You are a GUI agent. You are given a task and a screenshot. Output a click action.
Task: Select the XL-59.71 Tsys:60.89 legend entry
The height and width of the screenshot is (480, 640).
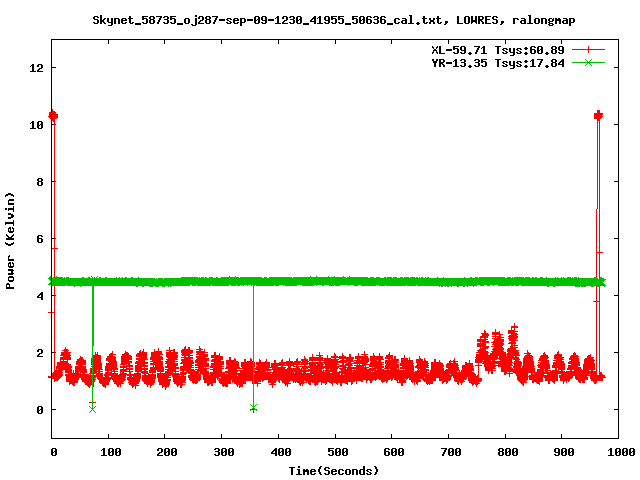pyautogui.click(x=498, y=50)
